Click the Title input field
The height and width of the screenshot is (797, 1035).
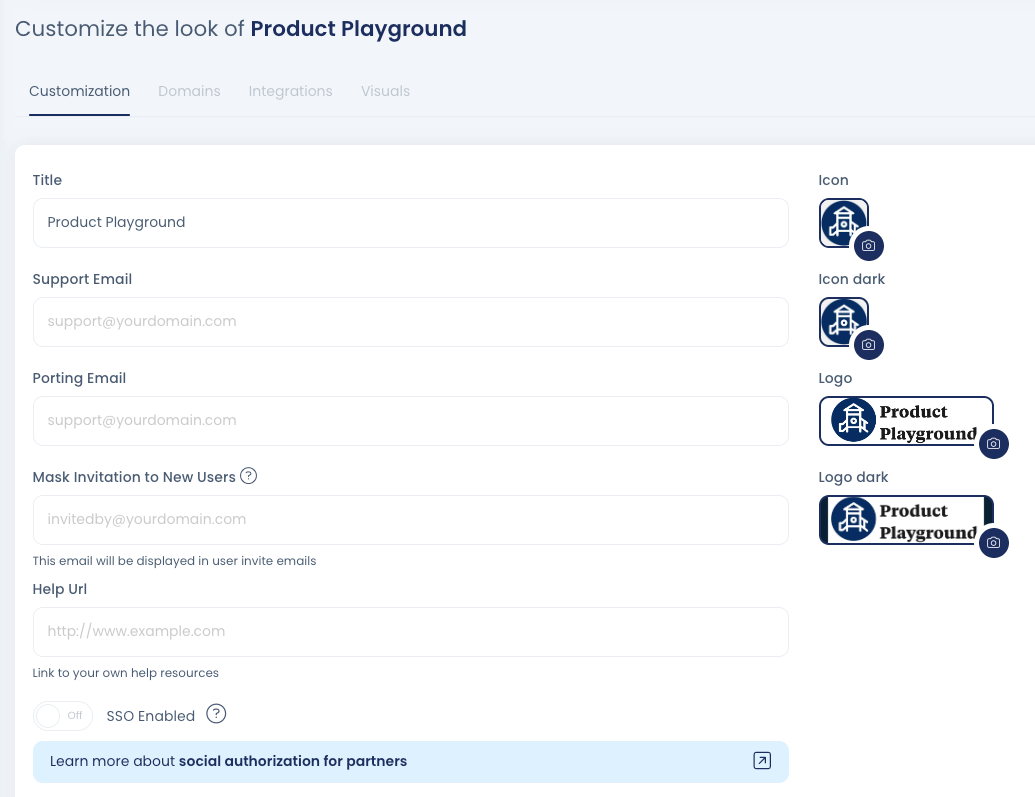[x=410, y=222]
